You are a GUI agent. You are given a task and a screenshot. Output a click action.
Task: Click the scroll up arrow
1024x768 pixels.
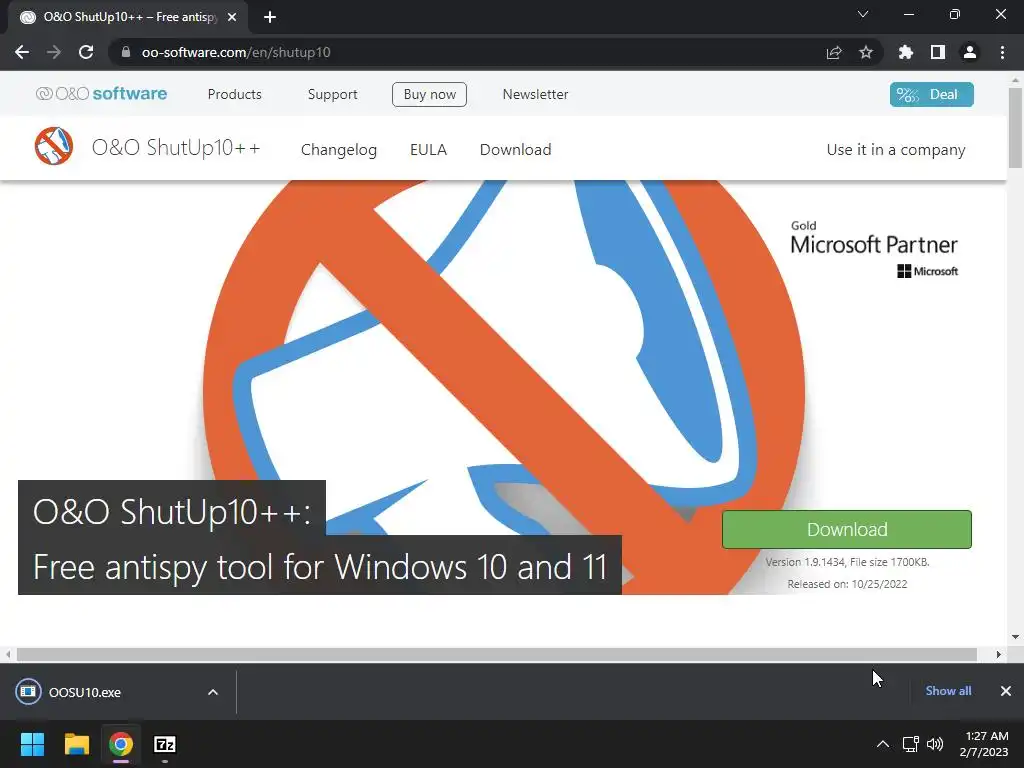pos(1015,80)
